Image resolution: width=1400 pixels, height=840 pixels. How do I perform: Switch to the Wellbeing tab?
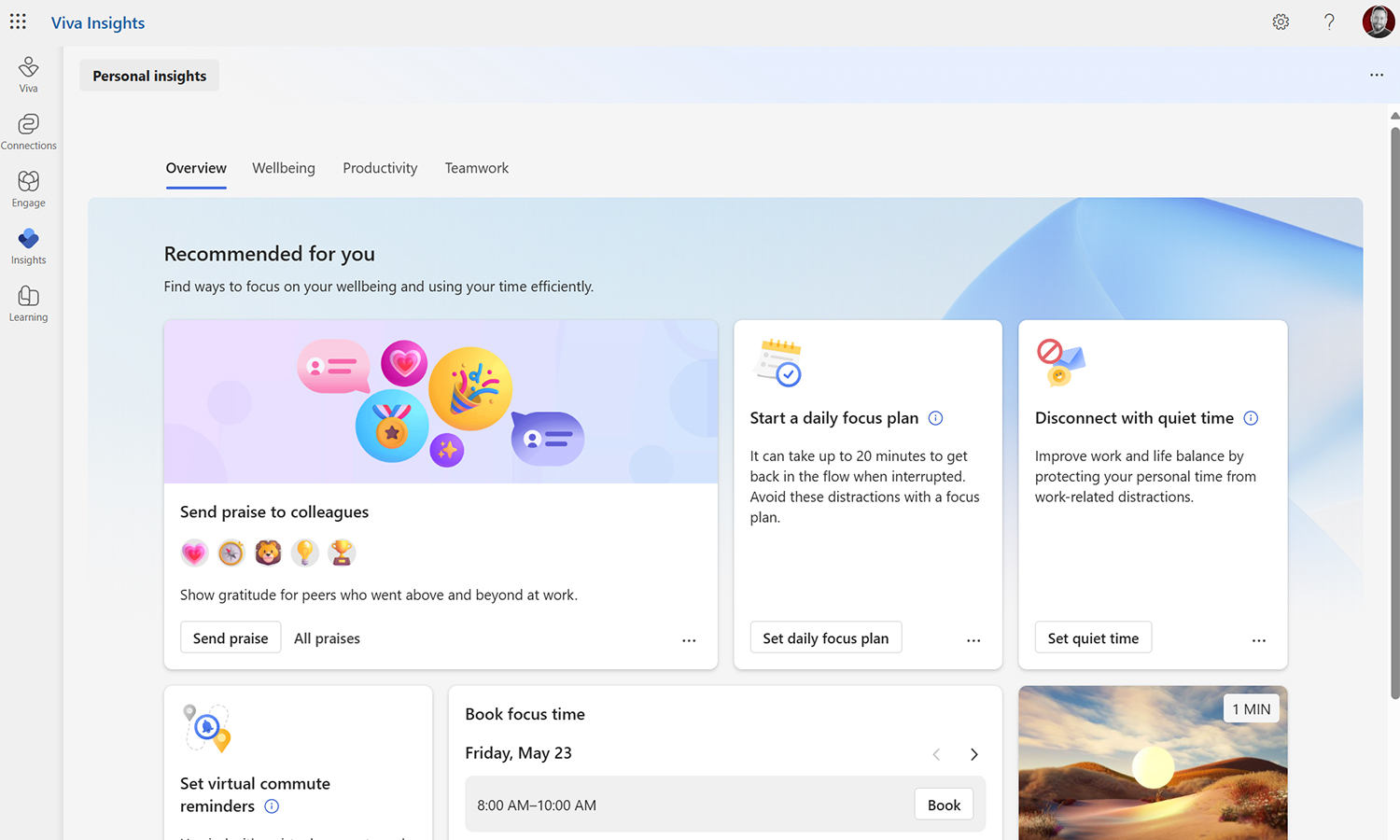coord(284,168)
